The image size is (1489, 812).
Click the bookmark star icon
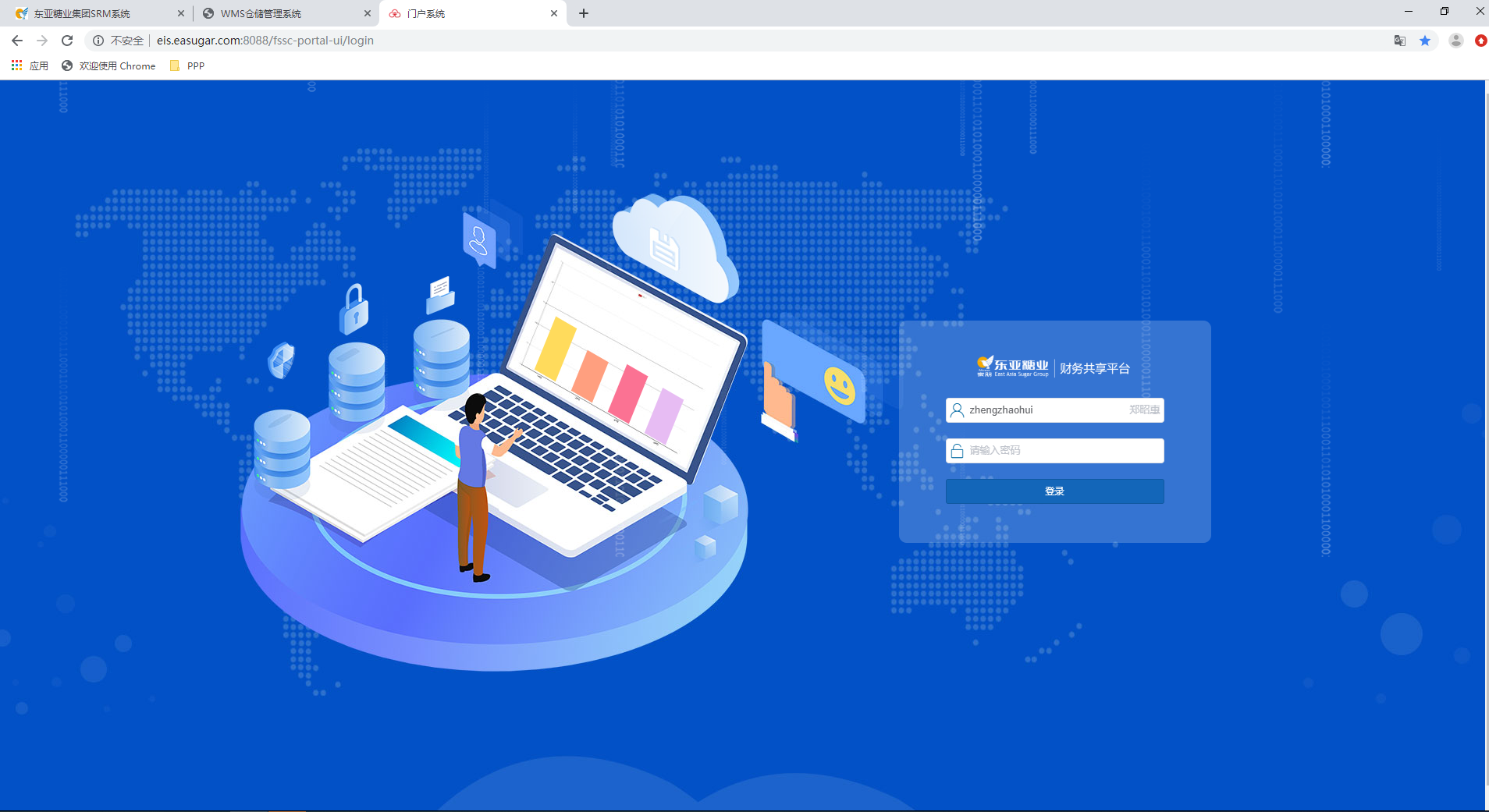(x=1425, y=41)
